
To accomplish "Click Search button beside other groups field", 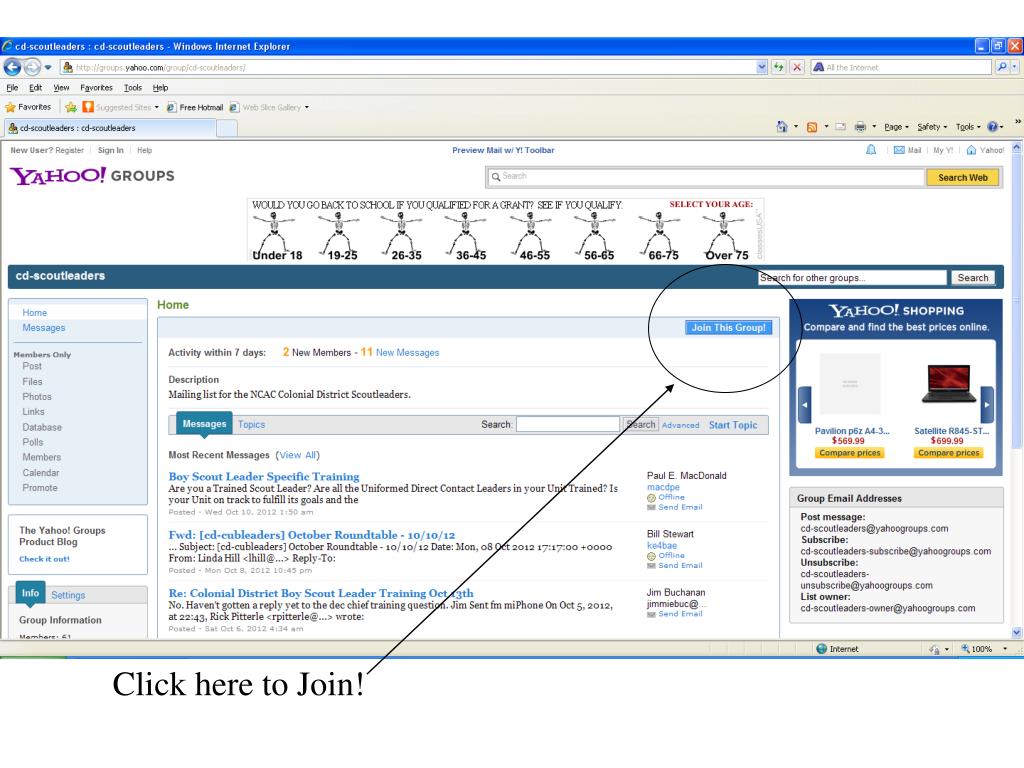I will pyautogui.click(x=973, y=278).
